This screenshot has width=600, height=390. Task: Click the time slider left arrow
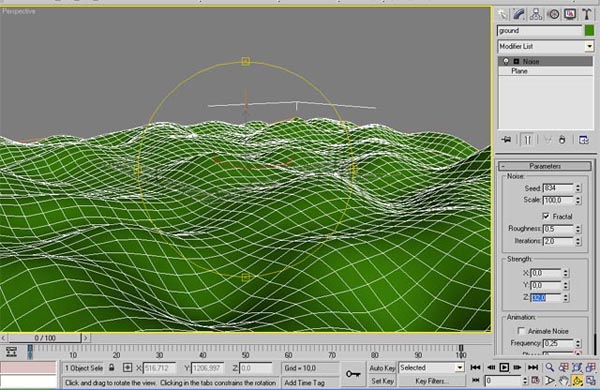tap(3, 338)
